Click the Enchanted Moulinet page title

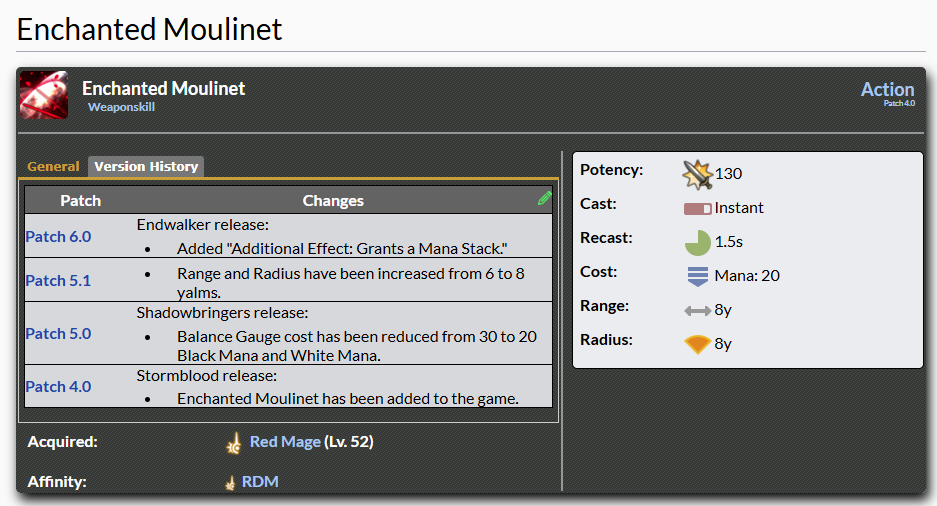[x=149, y=29]
